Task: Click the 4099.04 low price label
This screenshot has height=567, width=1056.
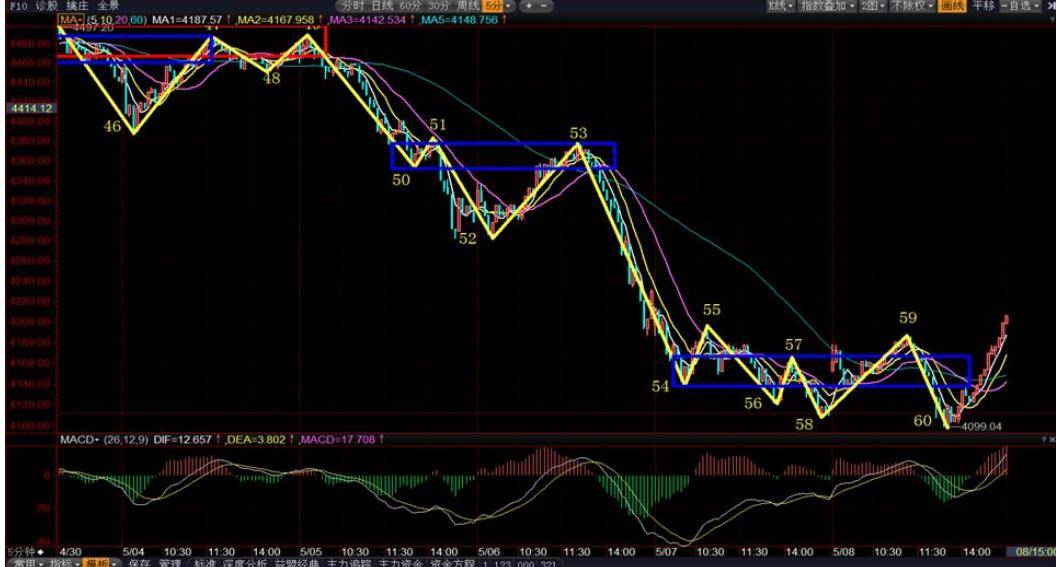Action: [981, 426]
